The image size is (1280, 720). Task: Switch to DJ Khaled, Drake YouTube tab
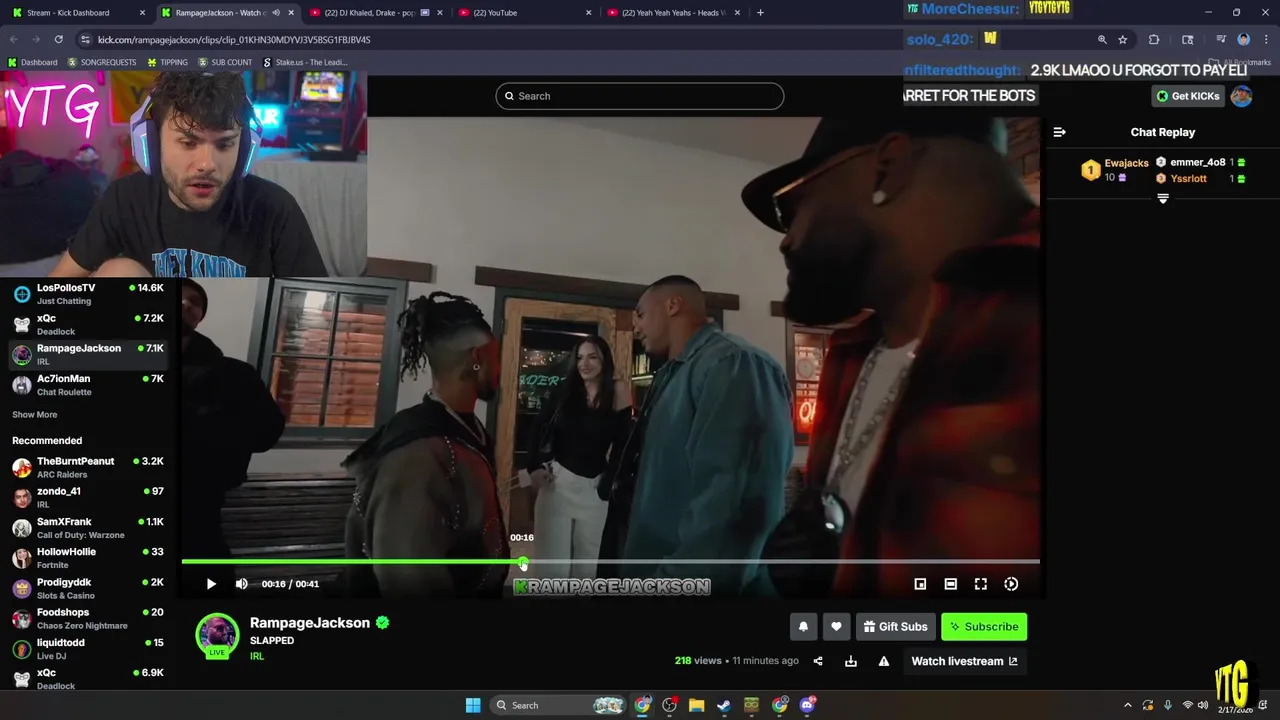coord(375,13)
